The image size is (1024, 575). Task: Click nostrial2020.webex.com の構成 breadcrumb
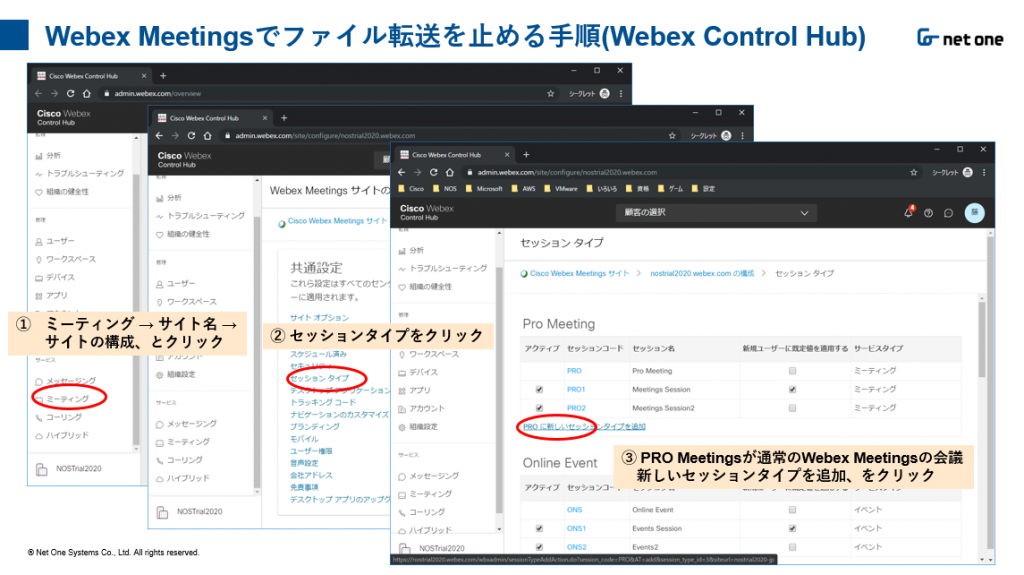(702, 274)
